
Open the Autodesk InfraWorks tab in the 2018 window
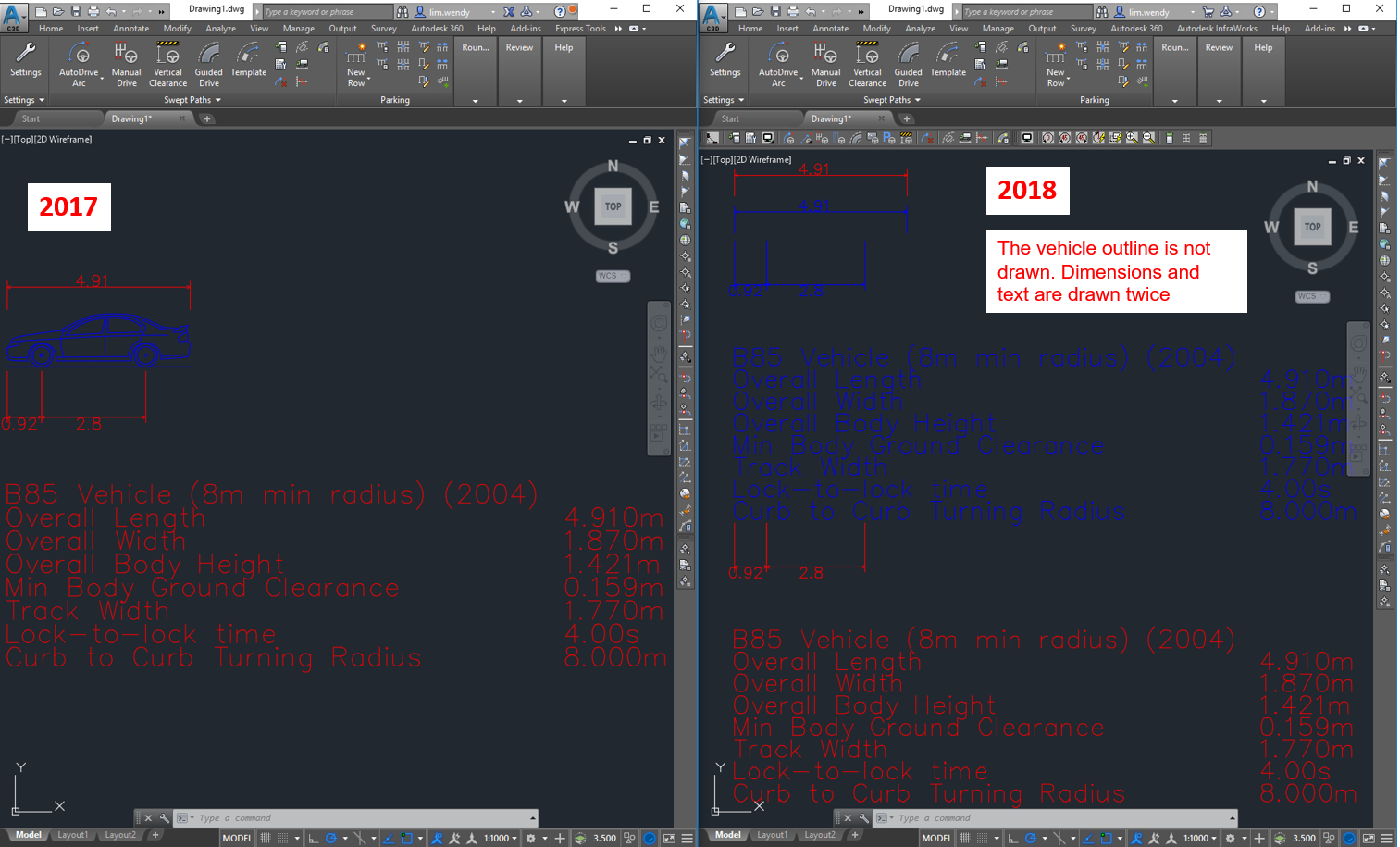(x=1217, y=29)
